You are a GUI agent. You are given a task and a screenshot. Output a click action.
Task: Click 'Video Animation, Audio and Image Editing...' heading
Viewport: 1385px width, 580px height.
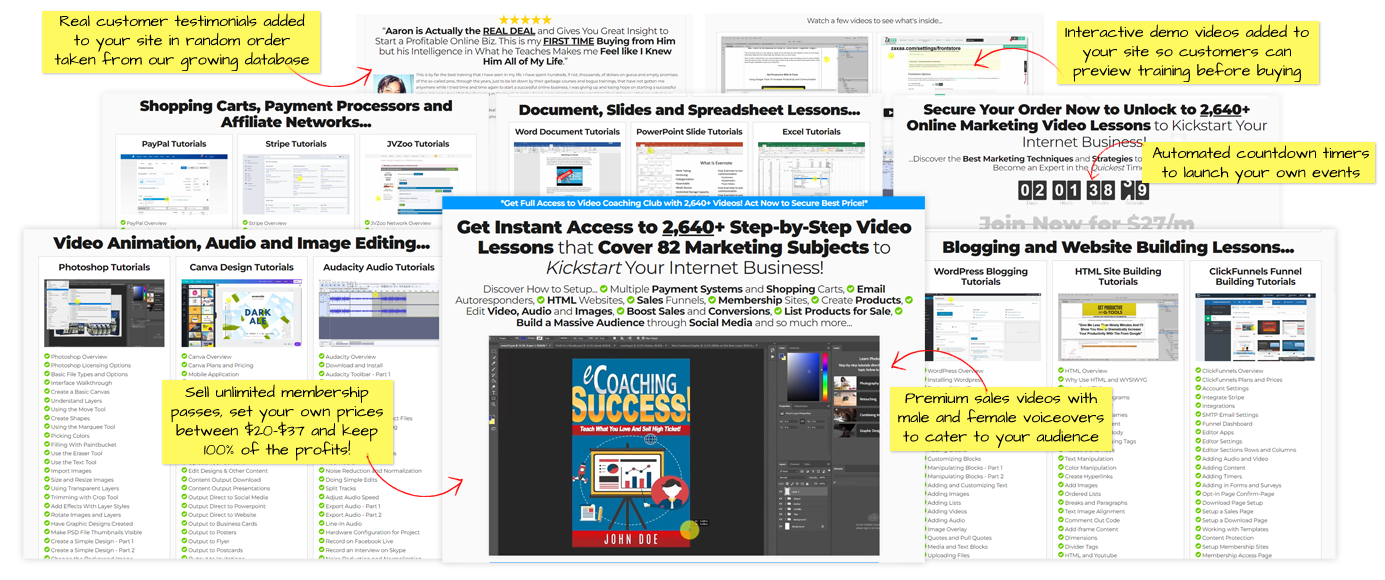[240, 242]
